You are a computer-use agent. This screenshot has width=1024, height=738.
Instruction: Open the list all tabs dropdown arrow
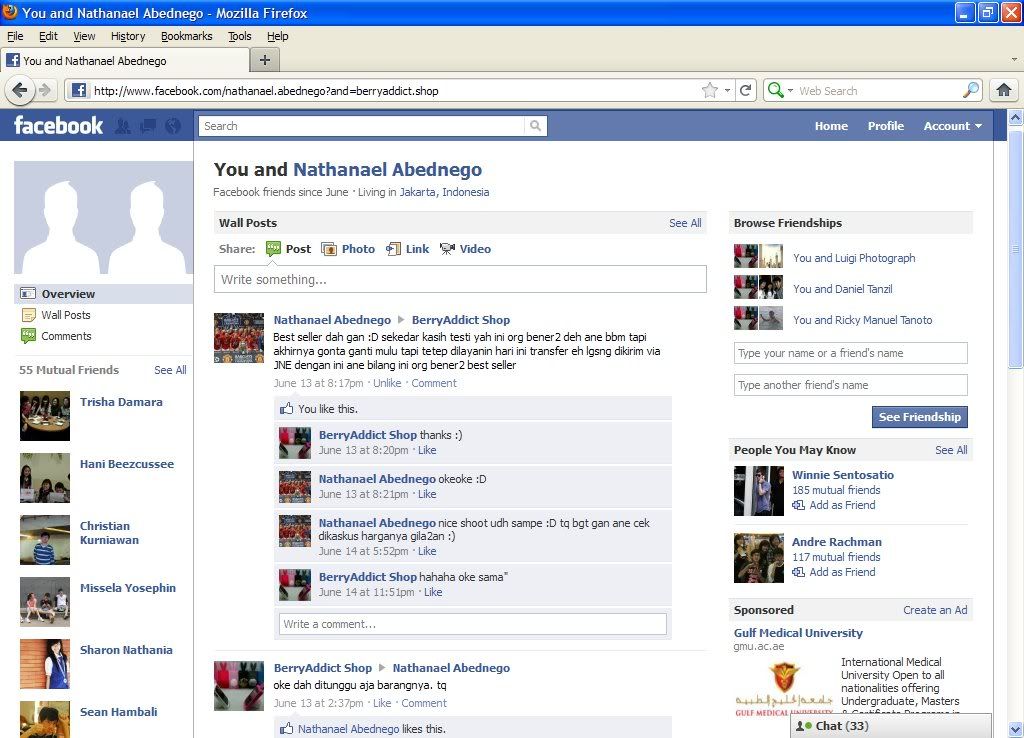1014,59
